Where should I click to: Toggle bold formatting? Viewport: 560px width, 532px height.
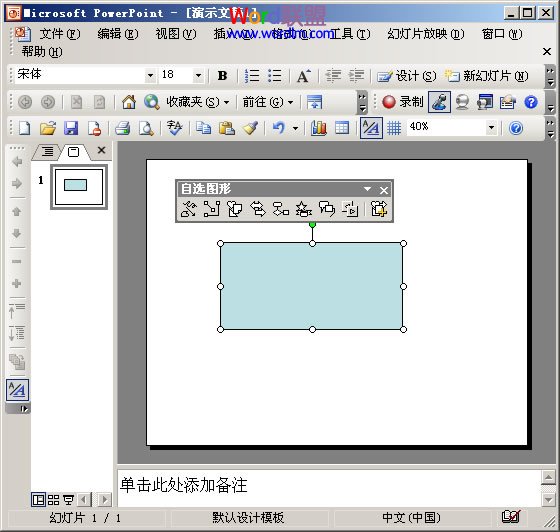point(222,76)
